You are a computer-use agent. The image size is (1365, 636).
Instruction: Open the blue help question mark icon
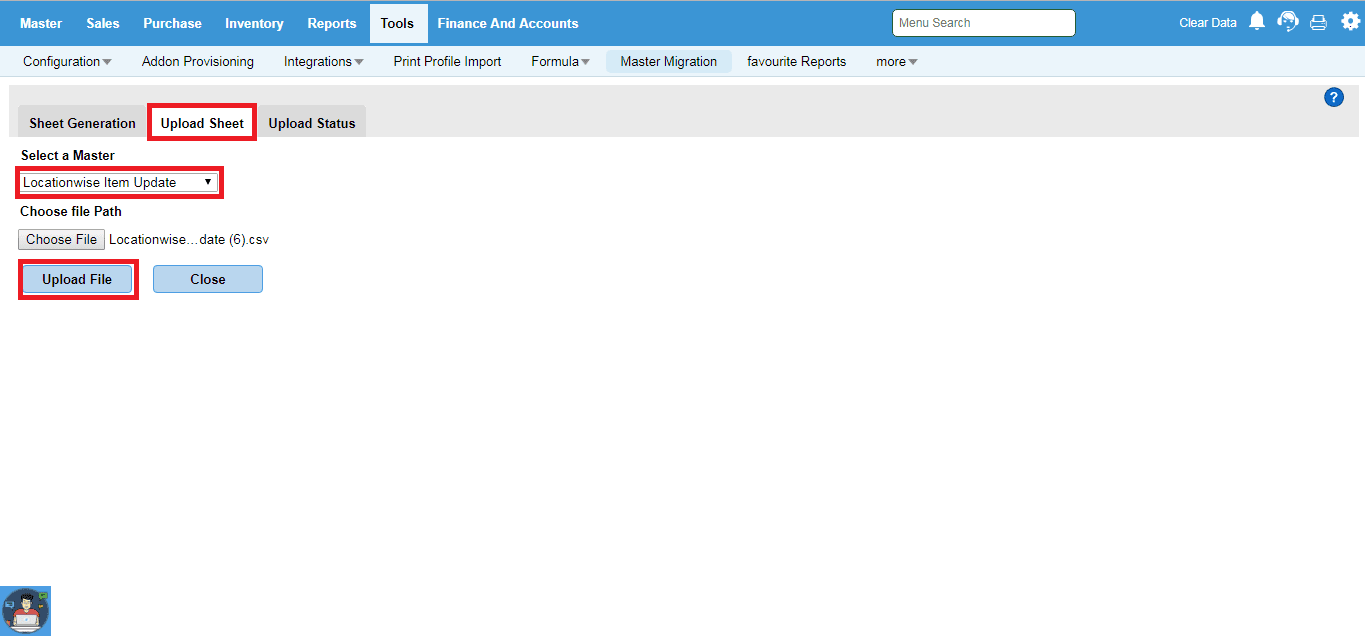1333,97
